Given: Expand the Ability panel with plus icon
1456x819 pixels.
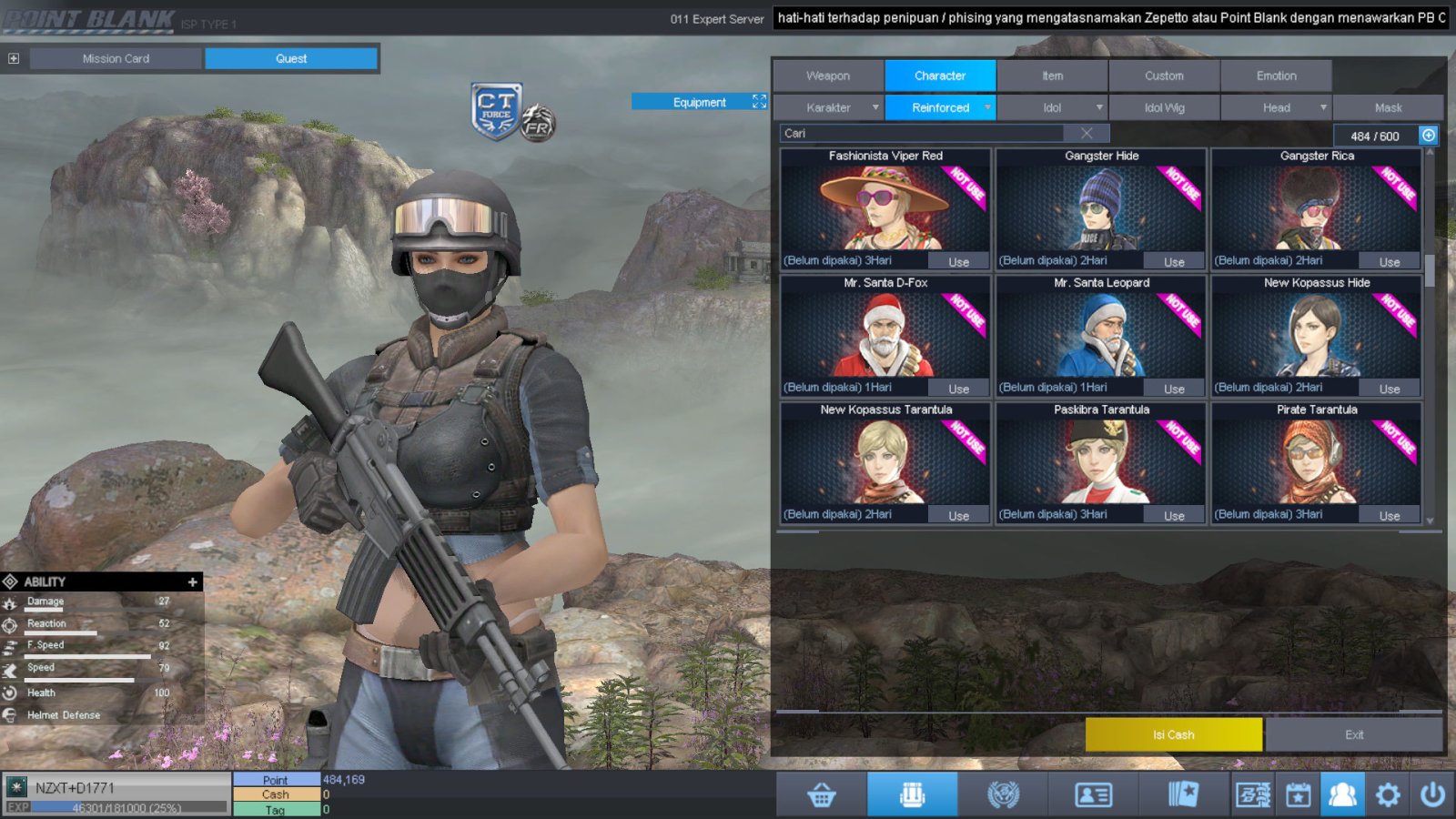Looking at the screenshot, I should point(192,581).
